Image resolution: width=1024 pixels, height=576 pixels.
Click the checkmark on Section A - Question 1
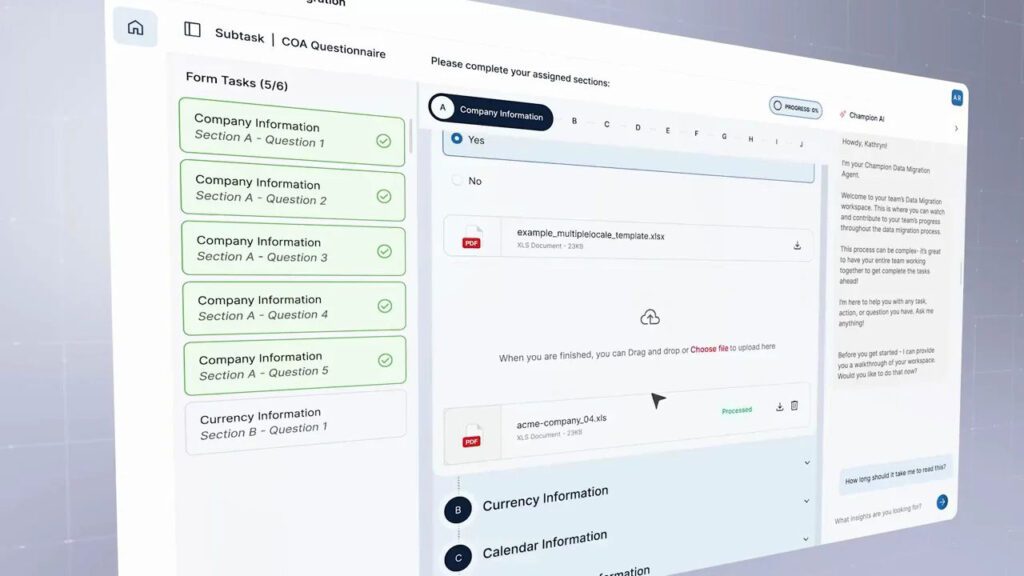point(383,141)
